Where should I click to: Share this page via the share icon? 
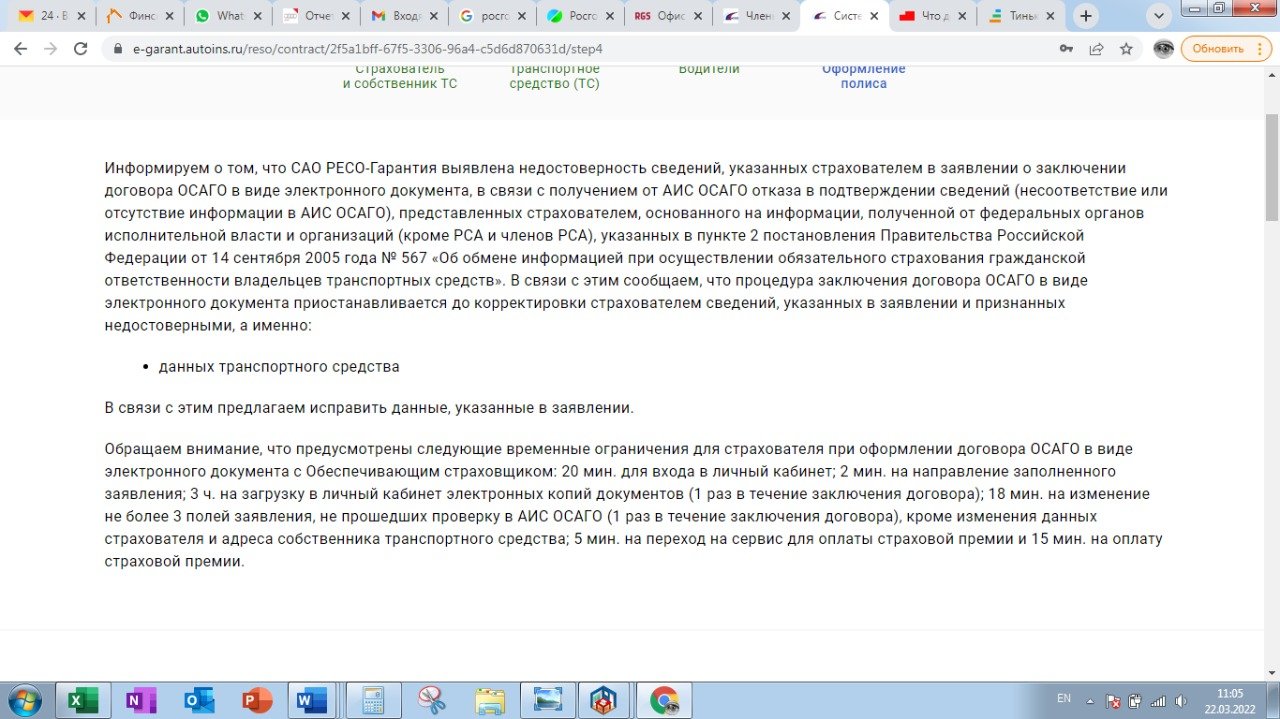(x=1096, y=49)
